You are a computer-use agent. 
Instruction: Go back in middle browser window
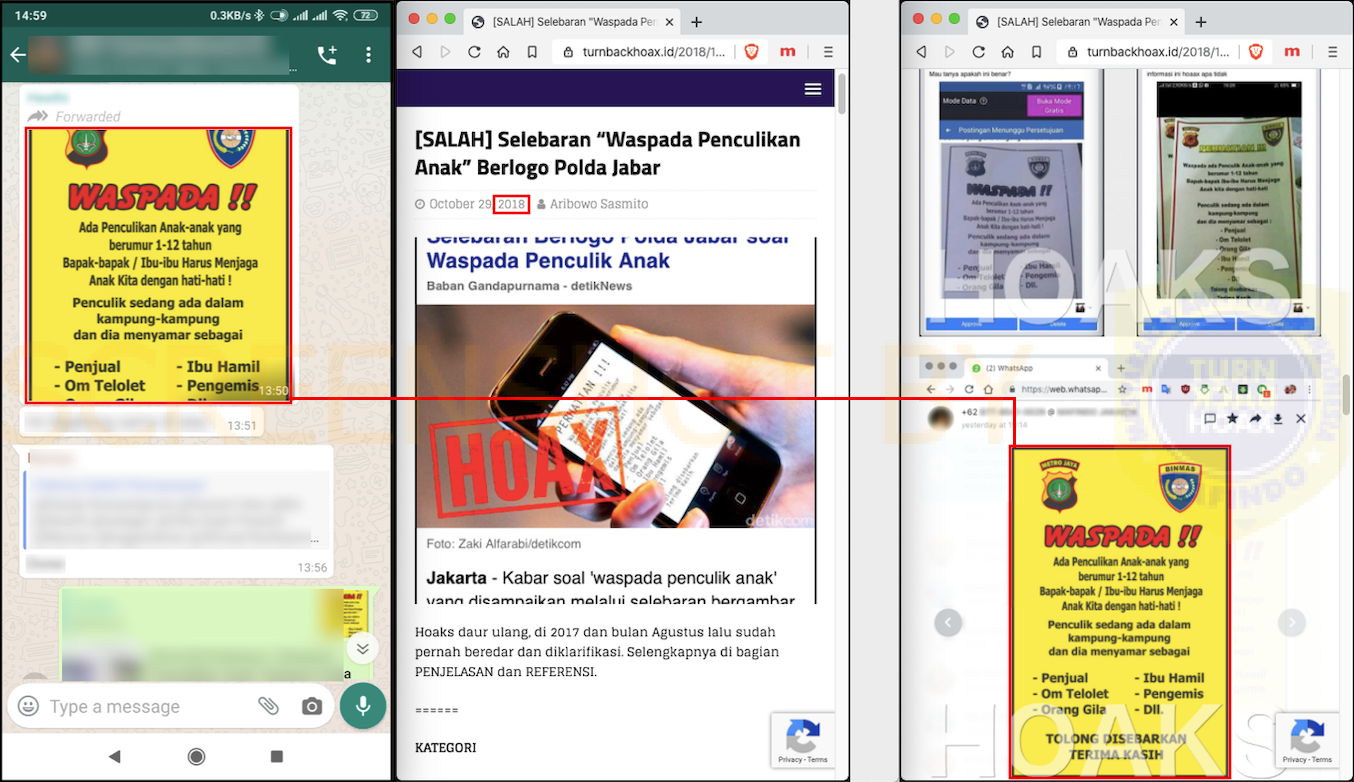click(417, 52)
